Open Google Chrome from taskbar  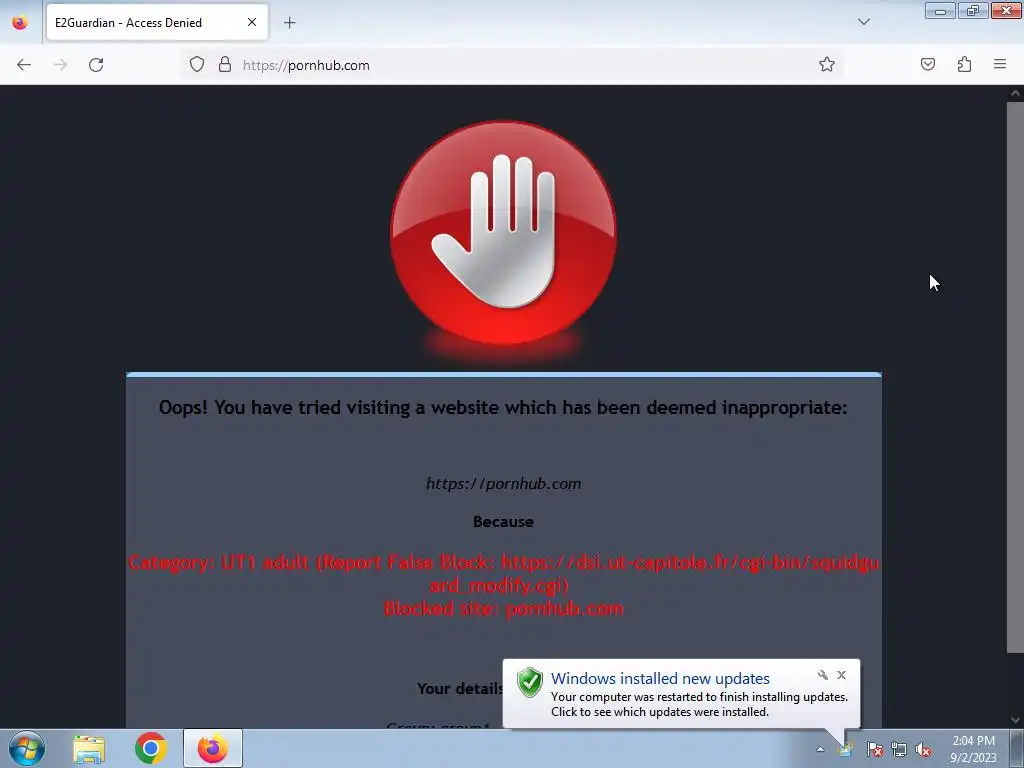pyautogui.click(x=151, y=748)
